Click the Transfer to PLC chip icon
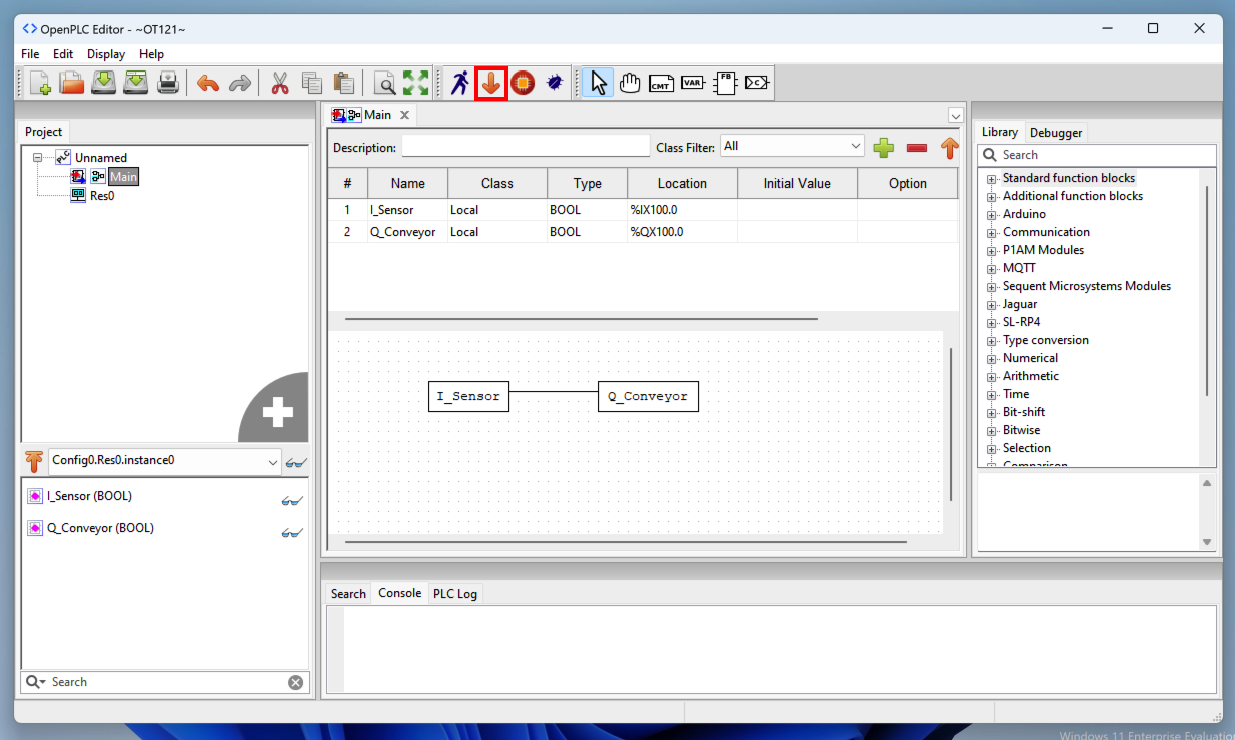This screenshot has width=1235, height=740. tap(522, 83)
